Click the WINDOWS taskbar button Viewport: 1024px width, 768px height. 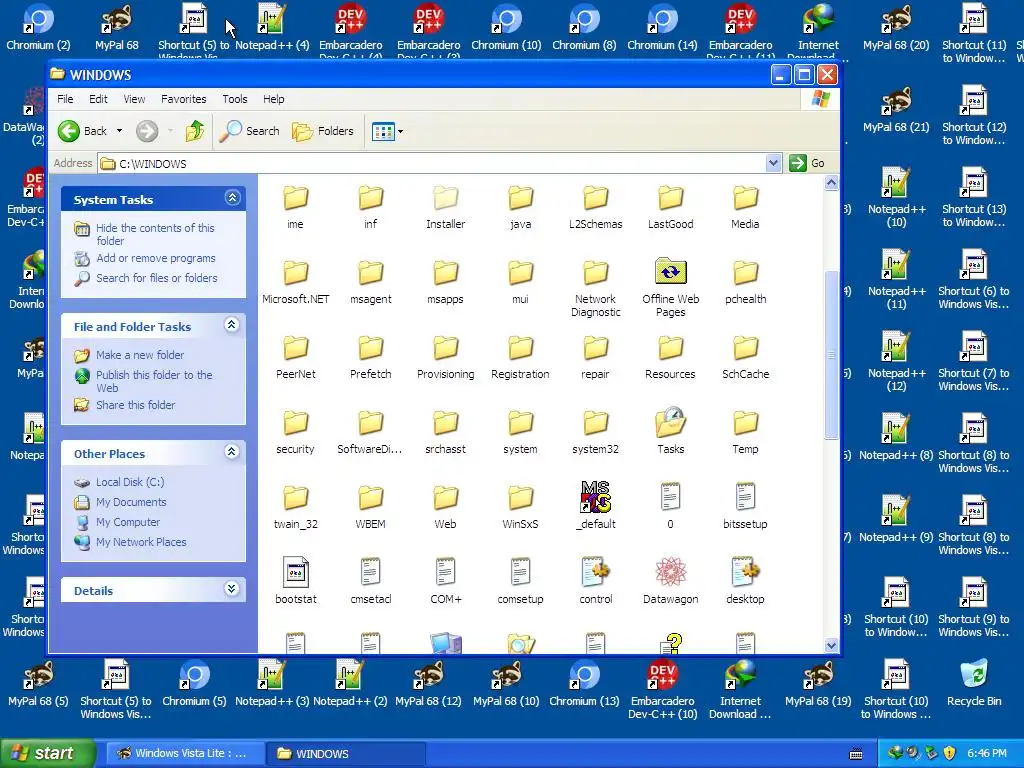point(347,754)
